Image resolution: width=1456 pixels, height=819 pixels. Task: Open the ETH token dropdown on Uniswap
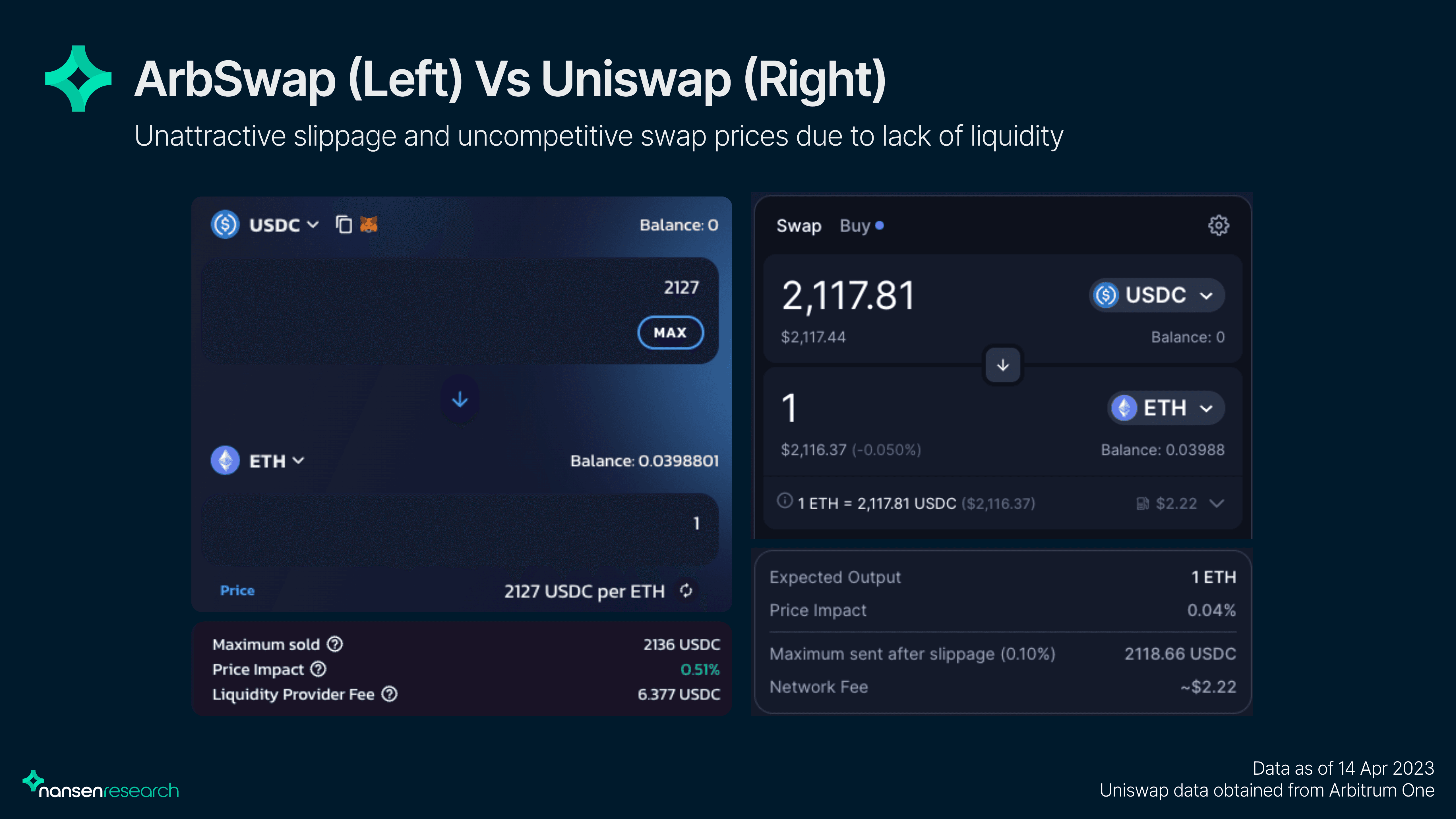tap(1165, 408)
